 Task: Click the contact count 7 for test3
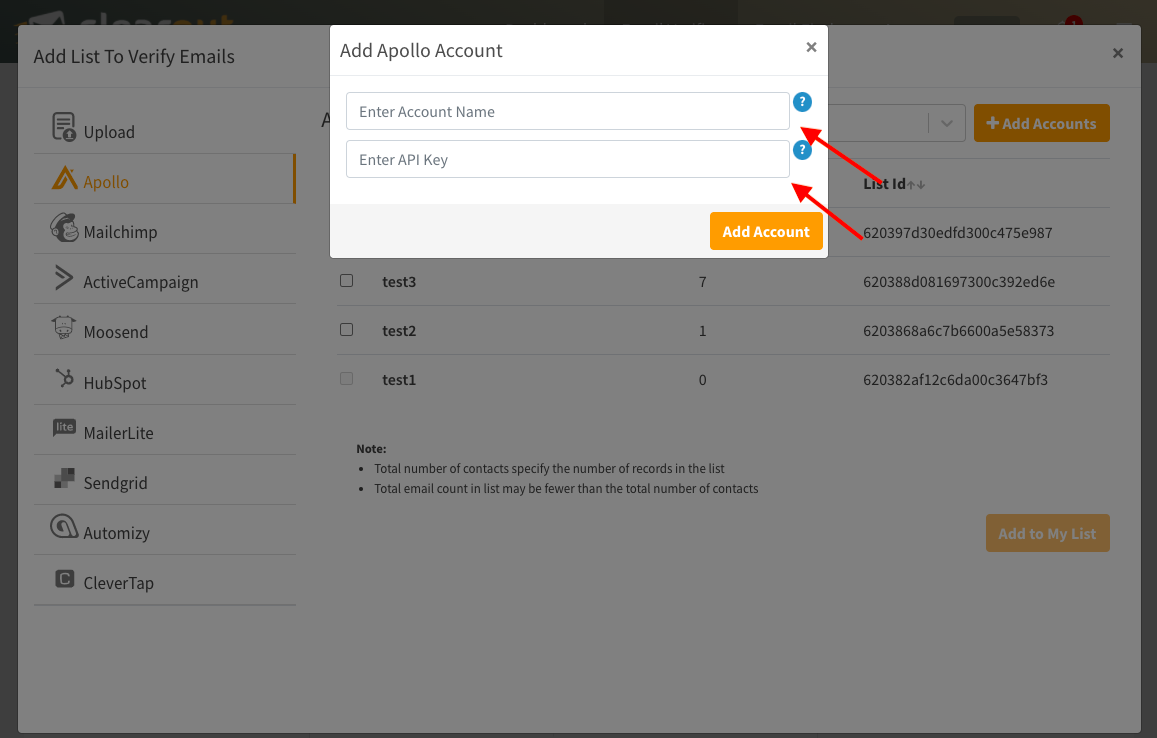pyautogui.click(x=702, y=282)
